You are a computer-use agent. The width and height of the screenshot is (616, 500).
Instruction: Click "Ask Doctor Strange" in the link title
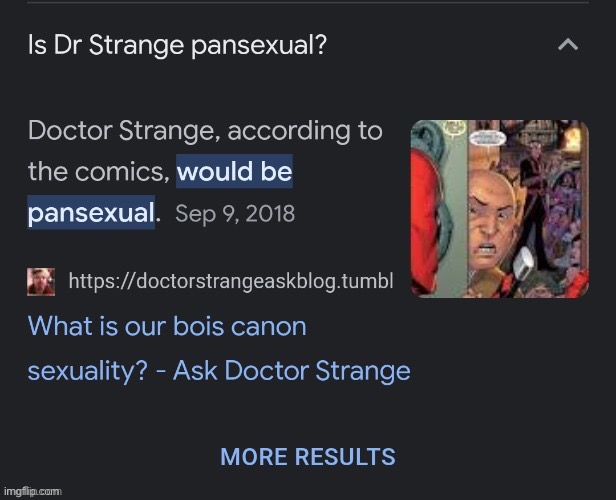pos(292,371)
